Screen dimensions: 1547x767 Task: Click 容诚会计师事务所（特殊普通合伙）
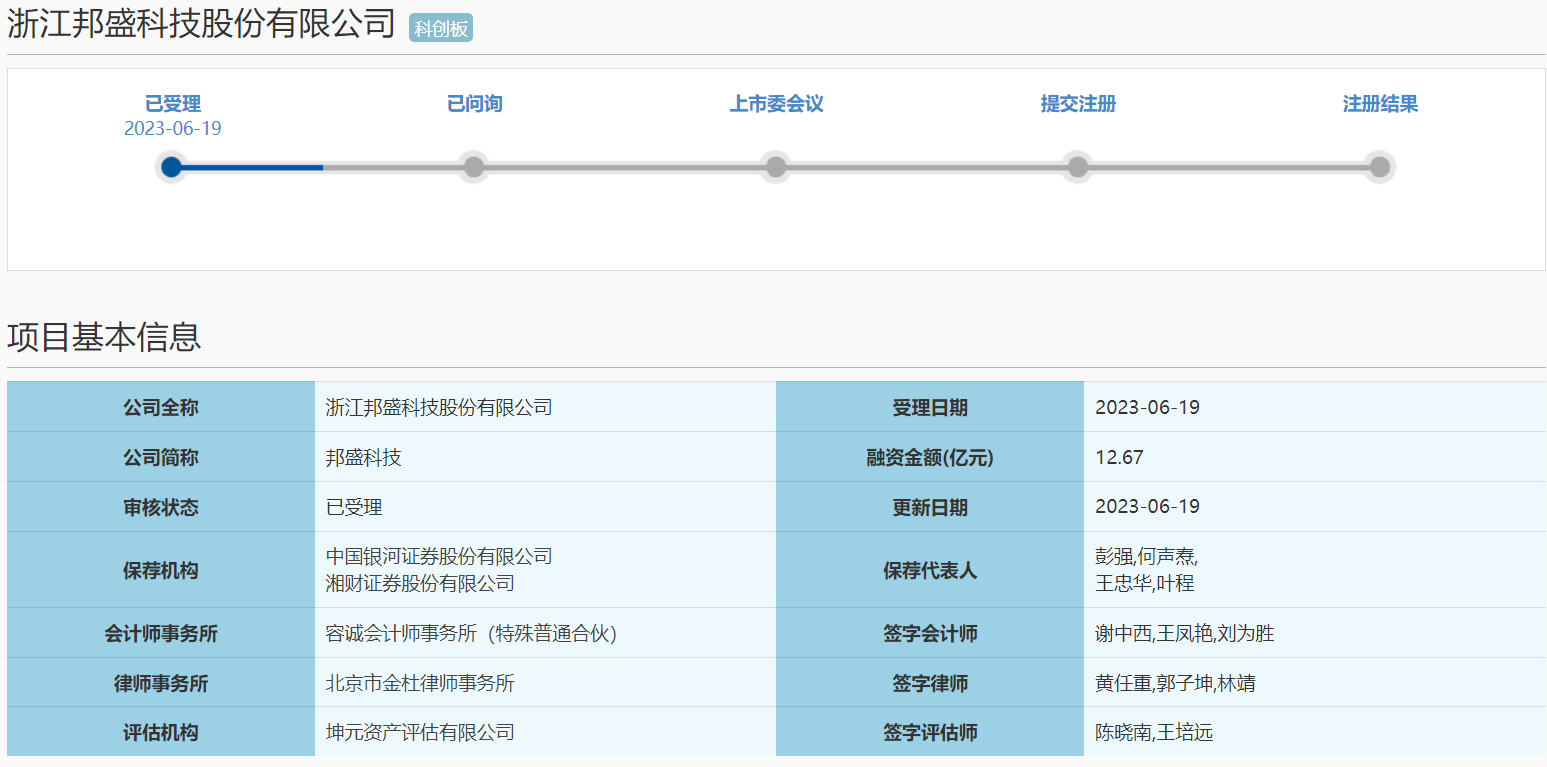point(472,633)
